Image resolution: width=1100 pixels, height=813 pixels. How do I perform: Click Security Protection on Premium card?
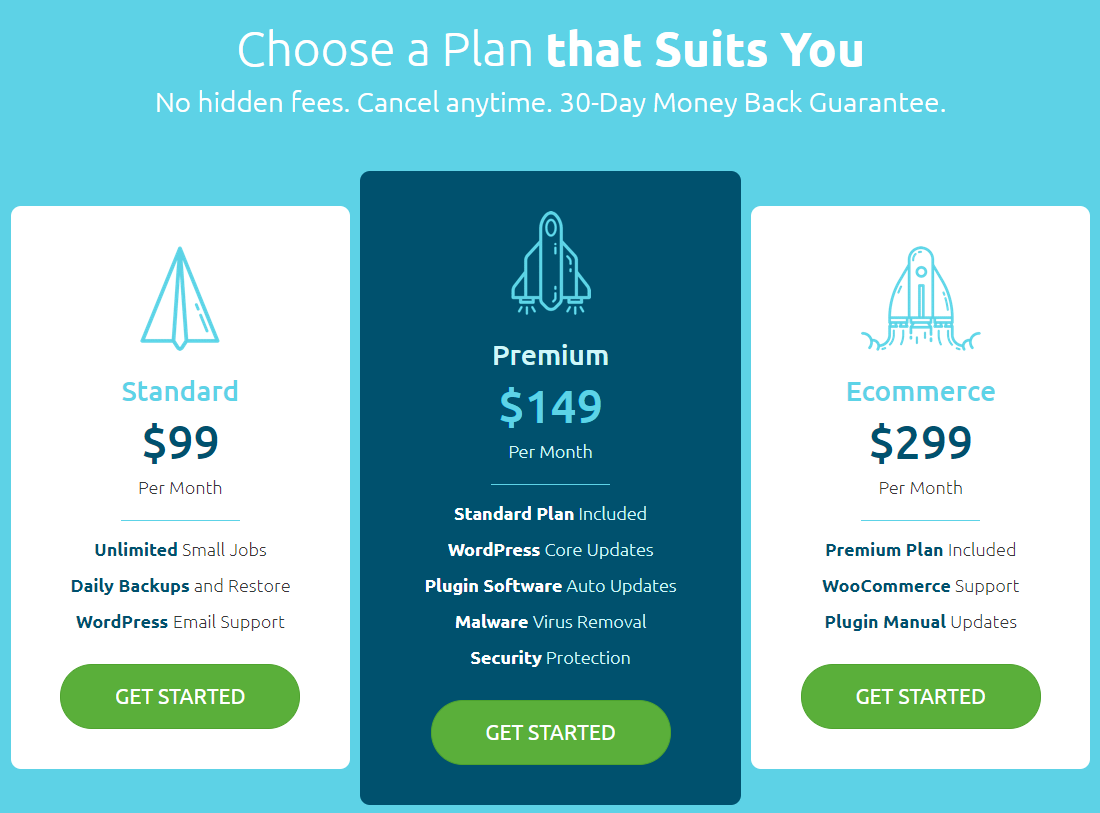click(x=550, y=657)
